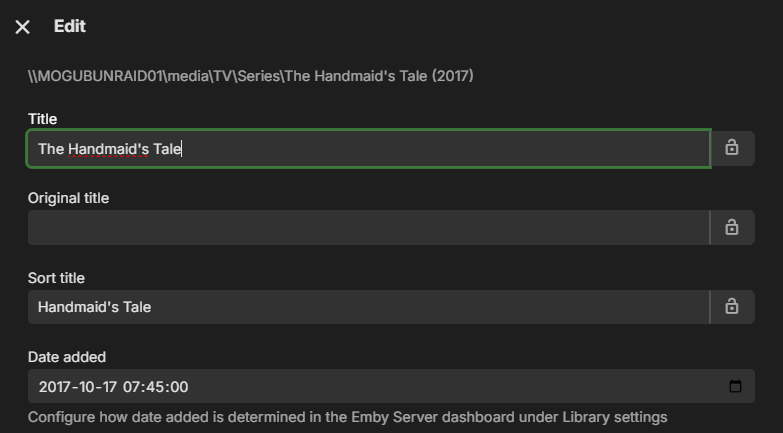Click the Date added label
This screenshot has width=783, height=433.
click(66, 357)
